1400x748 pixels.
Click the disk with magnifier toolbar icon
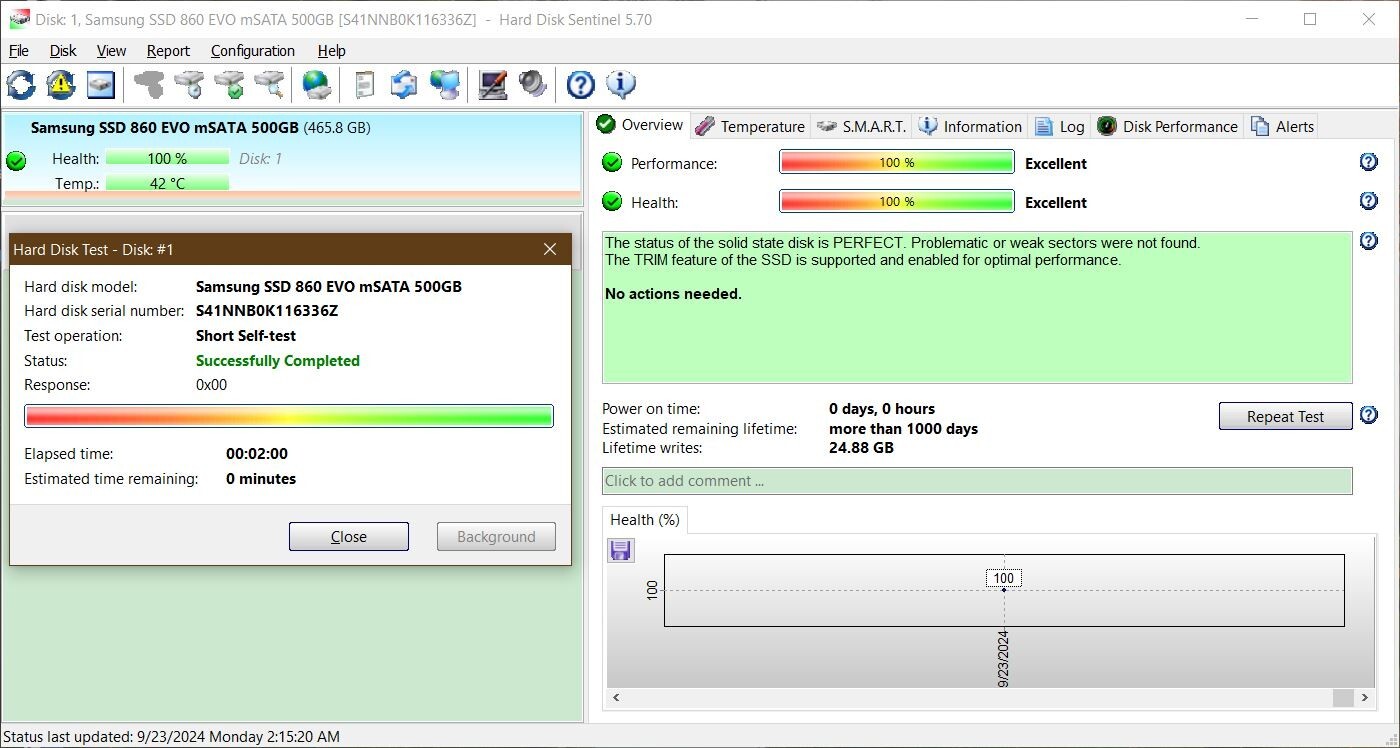[x=269, y=85]
